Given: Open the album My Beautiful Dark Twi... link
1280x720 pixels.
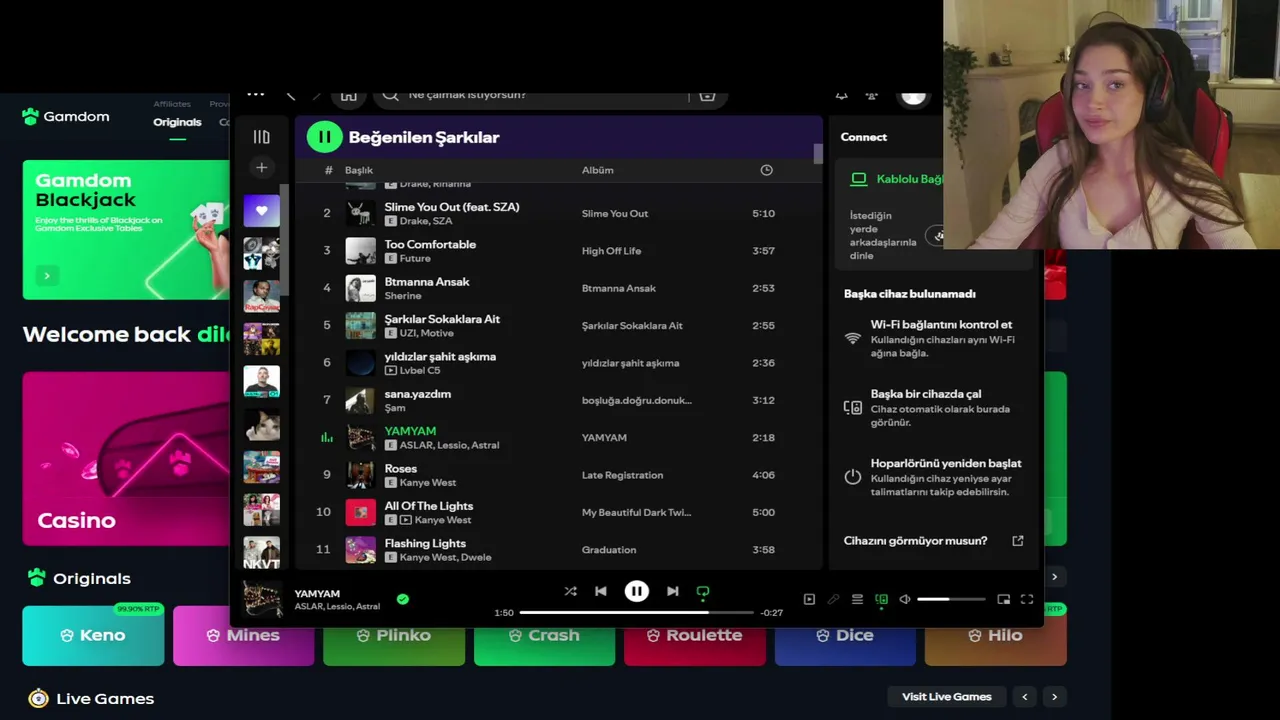Looking at the screenshot, I should point(636,512).
